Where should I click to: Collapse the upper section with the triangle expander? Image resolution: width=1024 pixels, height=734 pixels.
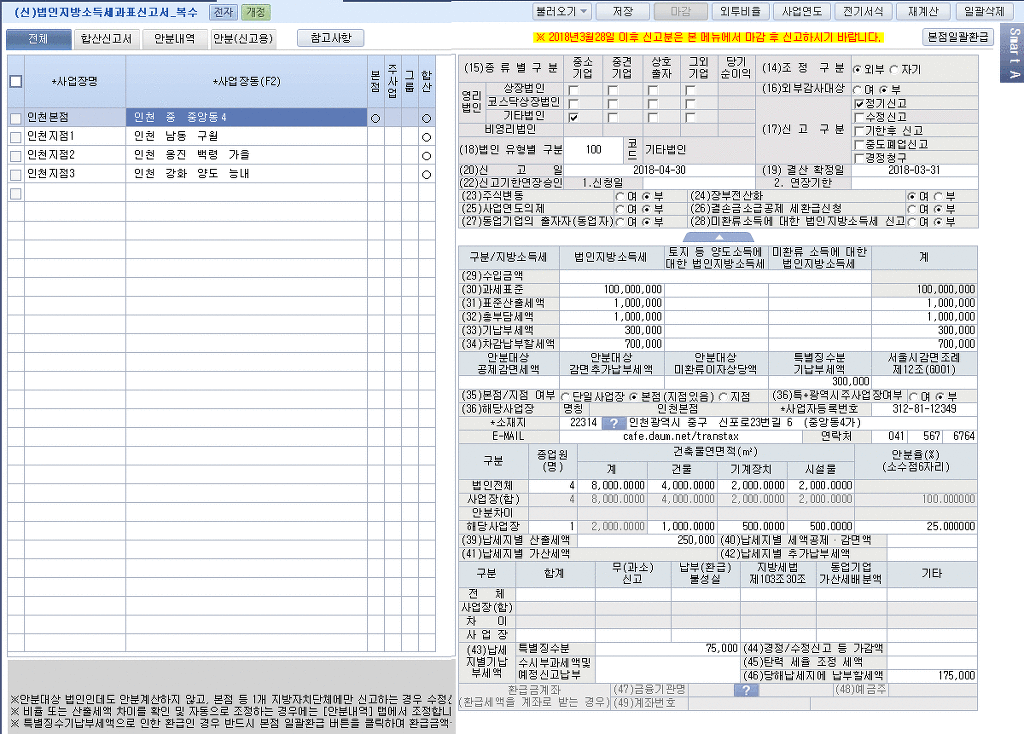coord(718,237)
